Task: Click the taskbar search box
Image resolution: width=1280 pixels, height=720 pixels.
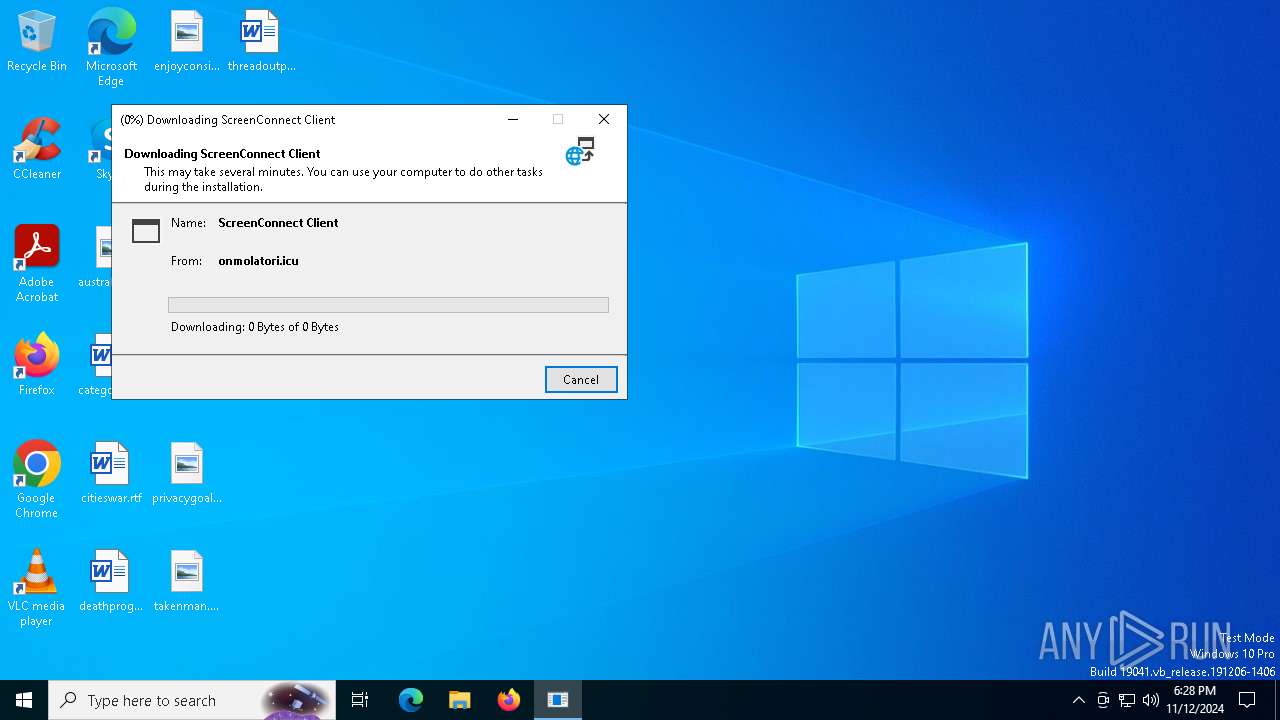Action: tap(192, 700)
